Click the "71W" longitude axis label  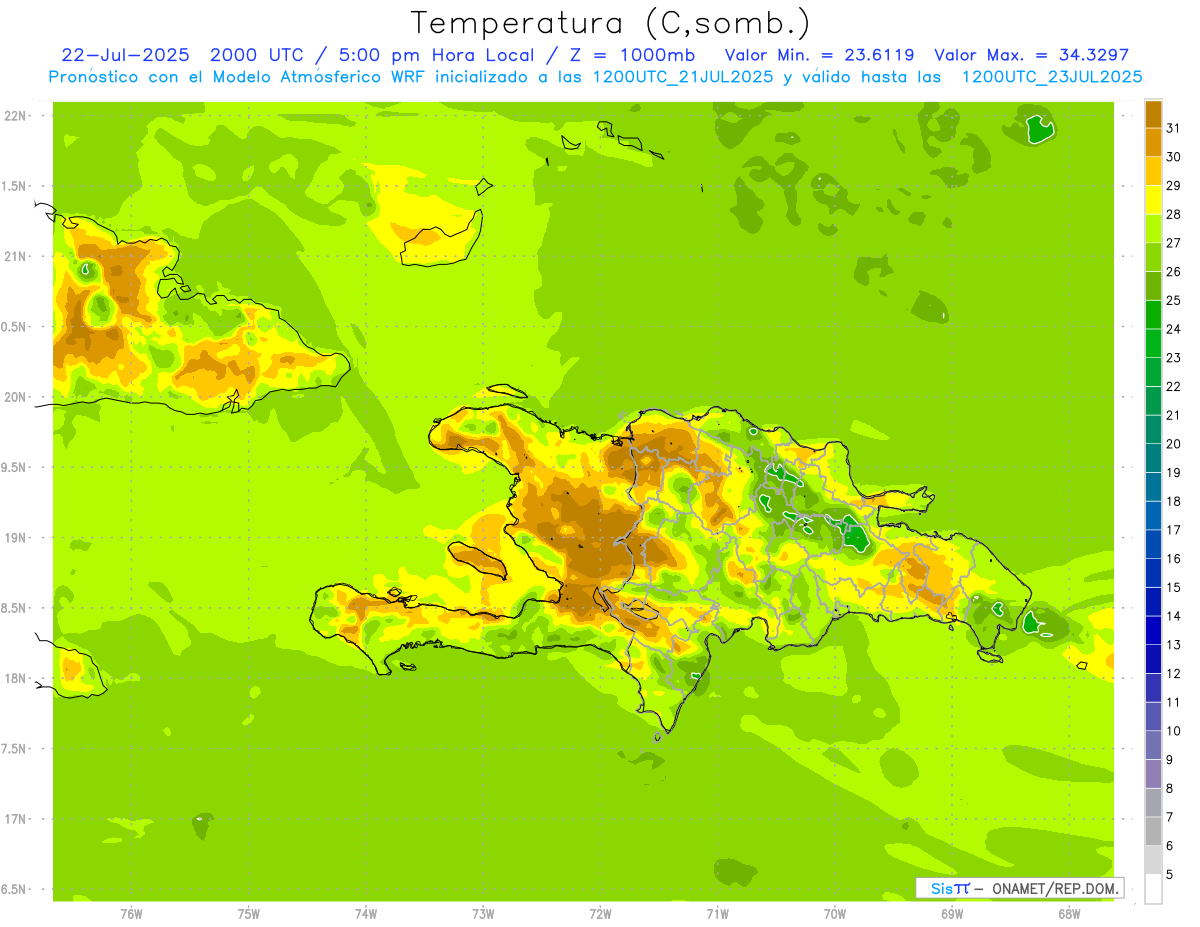click(x=717, y=914)
